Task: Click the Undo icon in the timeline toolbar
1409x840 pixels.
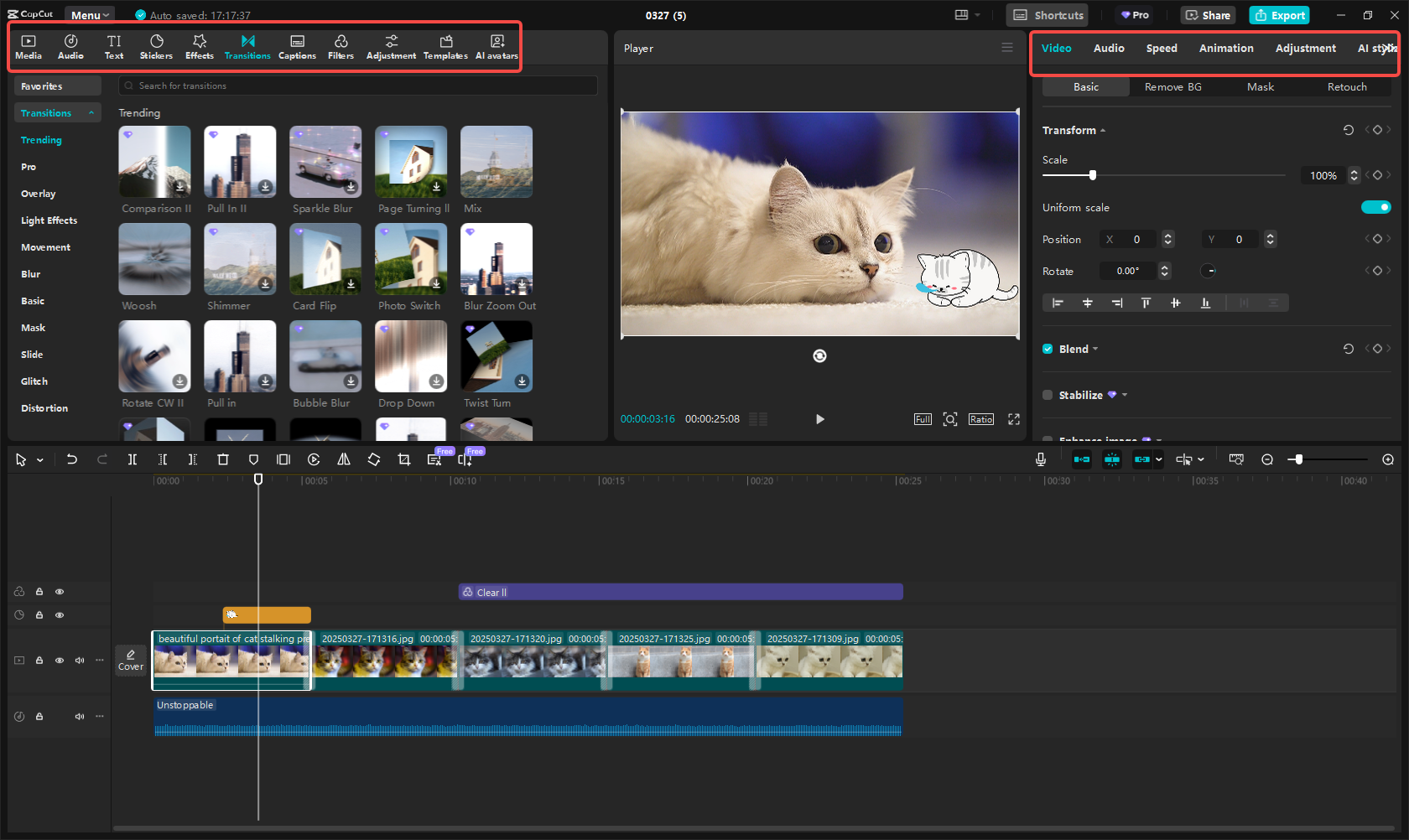Action: pos(72,459)
